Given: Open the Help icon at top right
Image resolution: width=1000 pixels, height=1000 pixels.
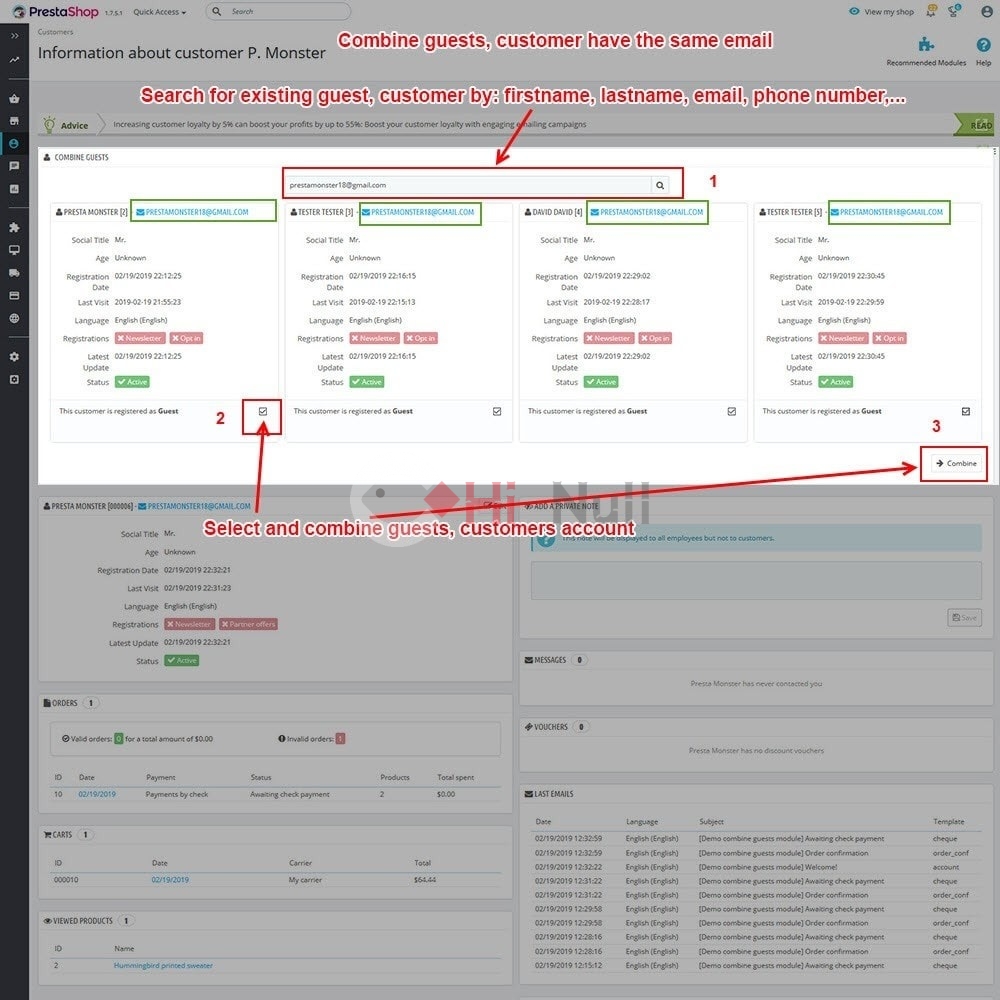Looking at the screenshot, I should (x=983, y=45).
